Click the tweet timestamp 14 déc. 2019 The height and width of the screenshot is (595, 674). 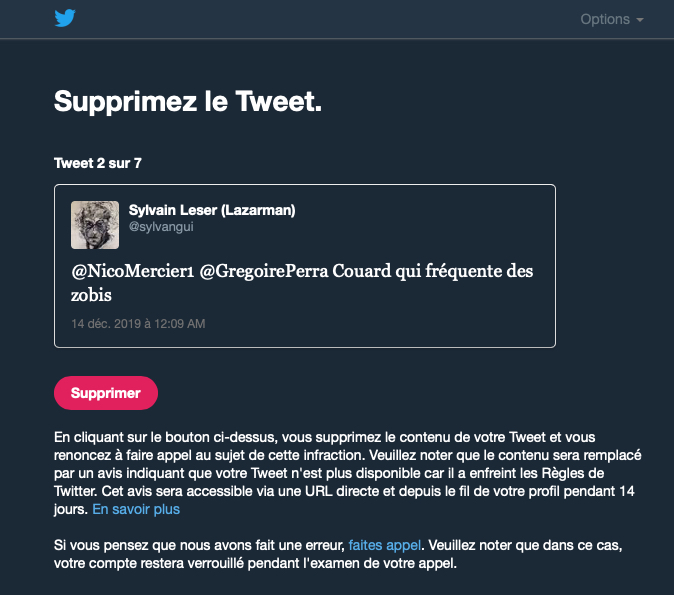[x=138, y=324]
